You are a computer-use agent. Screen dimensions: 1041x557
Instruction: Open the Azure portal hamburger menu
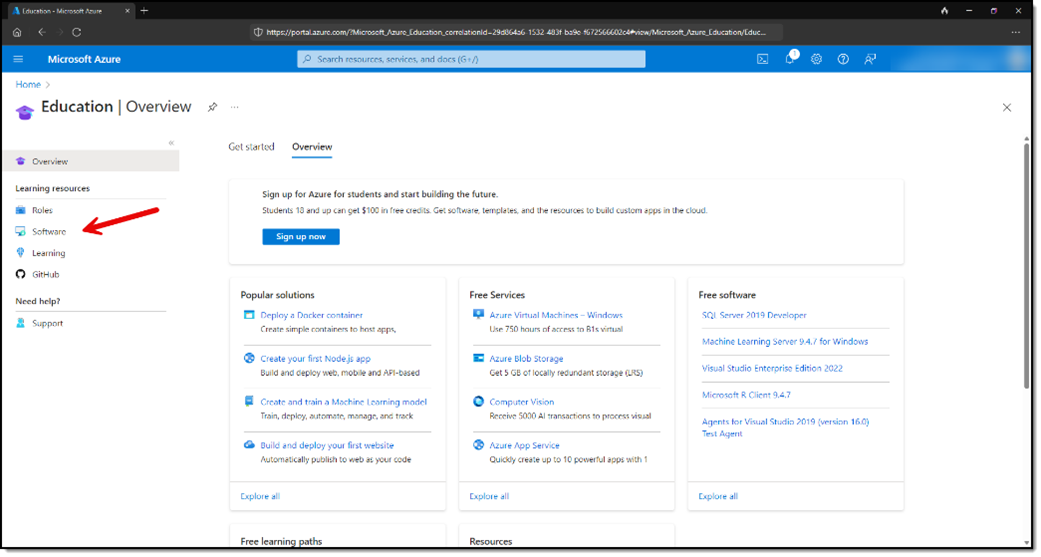pos(18,59)
